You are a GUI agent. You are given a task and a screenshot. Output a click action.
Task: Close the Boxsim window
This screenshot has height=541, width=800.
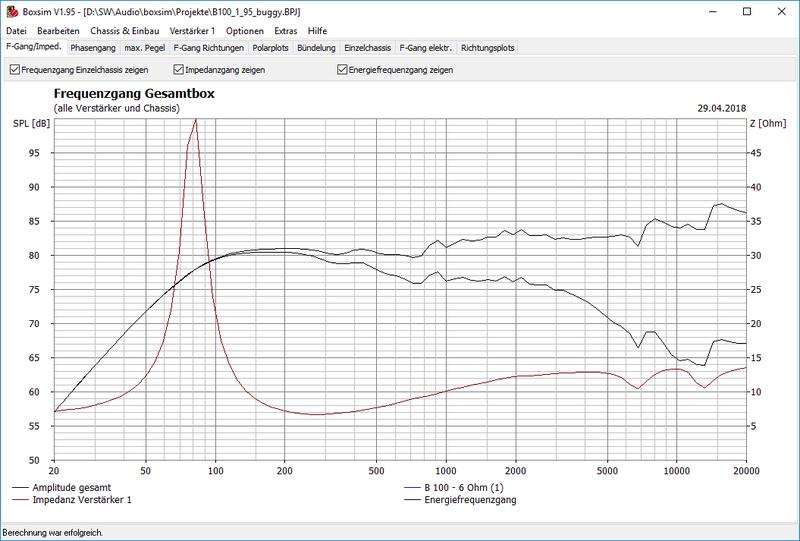pos(781,12)
